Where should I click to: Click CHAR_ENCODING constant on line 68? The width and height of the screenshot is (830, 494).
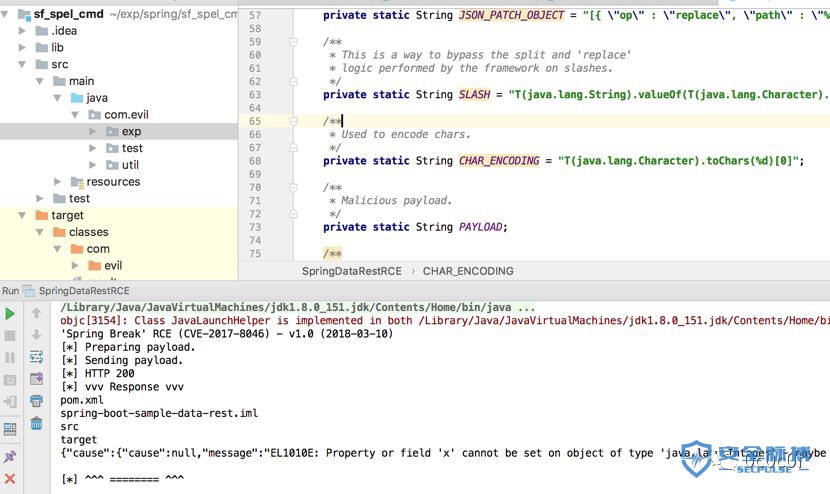coord(499,161)
